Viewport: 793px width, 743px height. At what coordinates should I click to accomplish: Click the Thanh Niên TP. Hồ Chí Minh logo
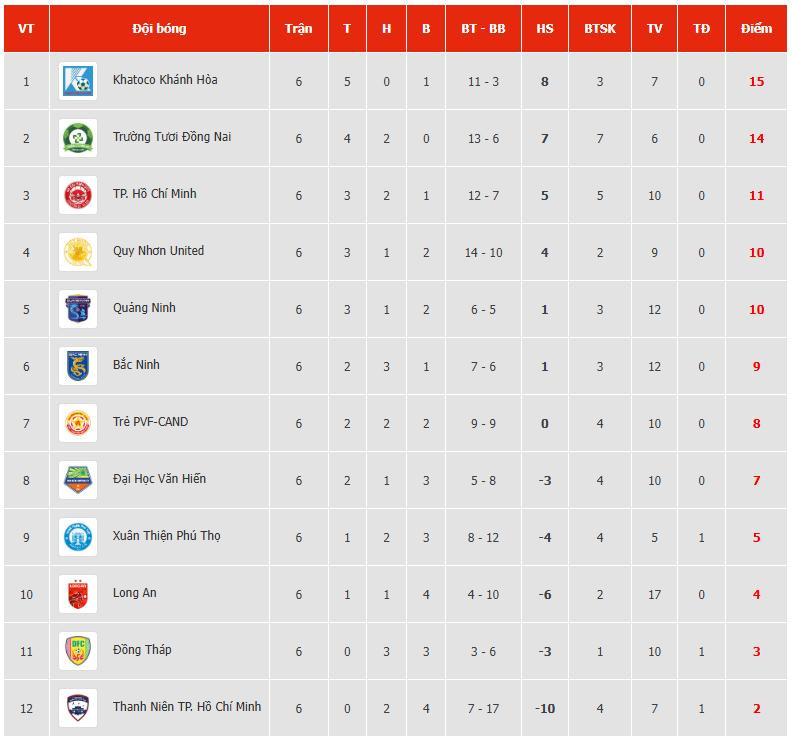click(x=78, y=708)
